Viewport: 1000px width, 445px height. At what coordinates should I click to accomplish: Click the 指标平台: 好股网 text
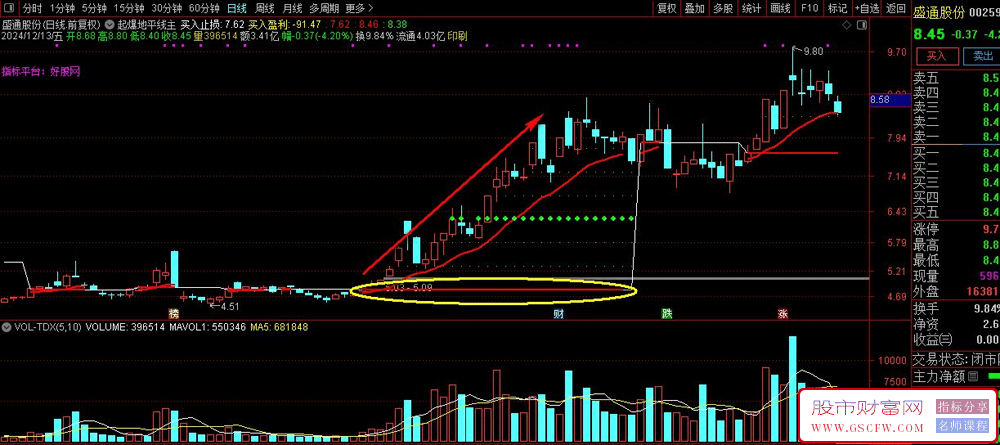pos(41,71)
